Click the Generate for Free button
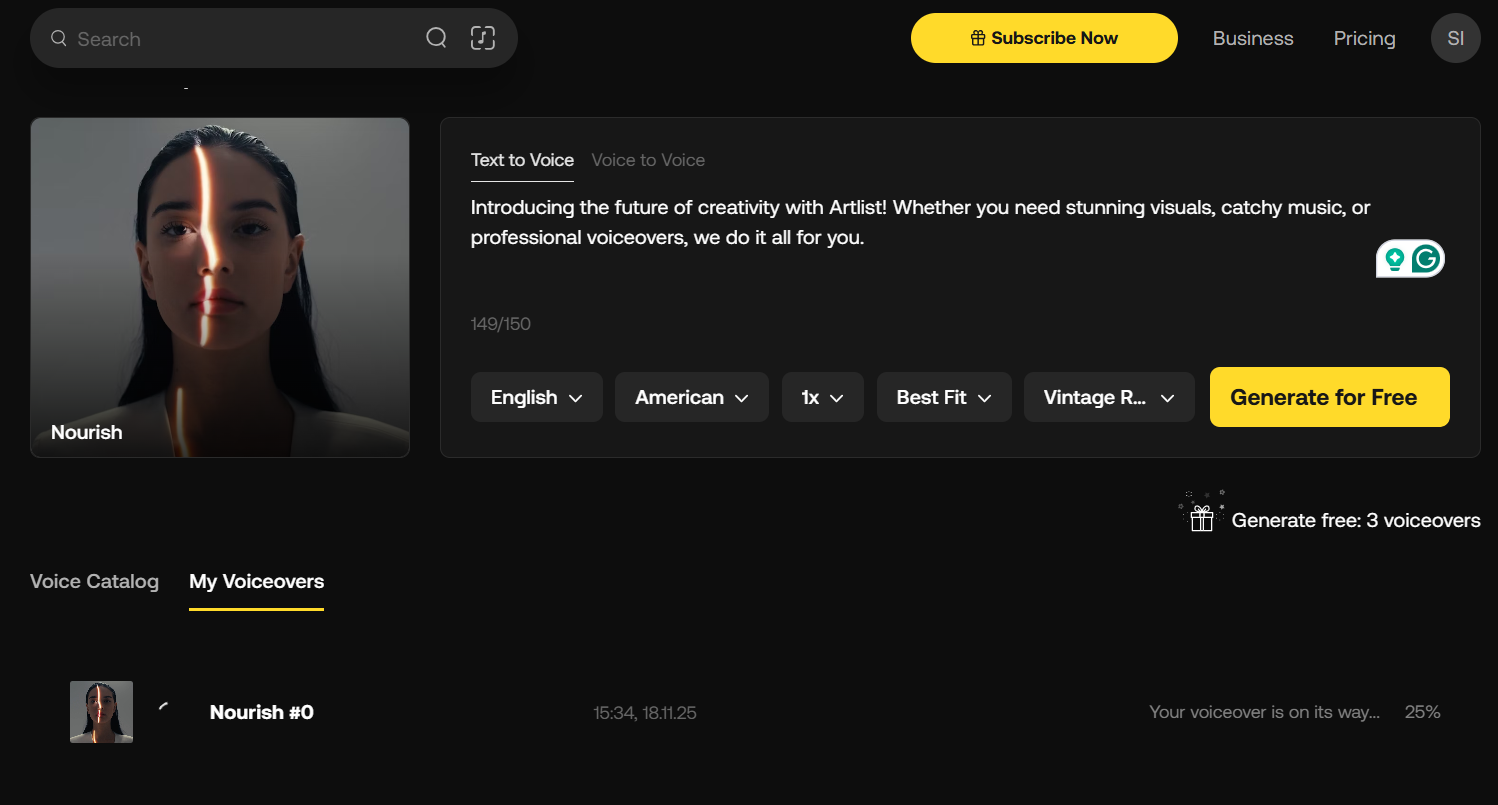The image size is (1498, 805). (x=1329, y=397)
